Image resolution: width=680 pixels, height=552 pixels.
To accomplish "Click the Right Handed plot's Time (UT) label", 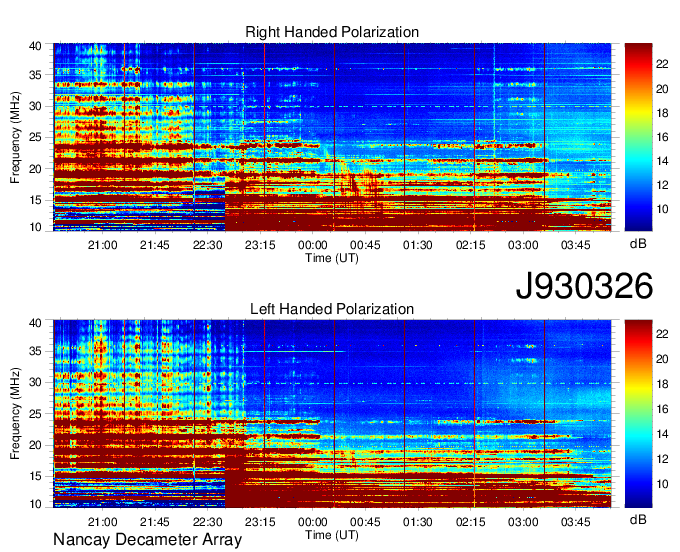I will click(332, 258).
